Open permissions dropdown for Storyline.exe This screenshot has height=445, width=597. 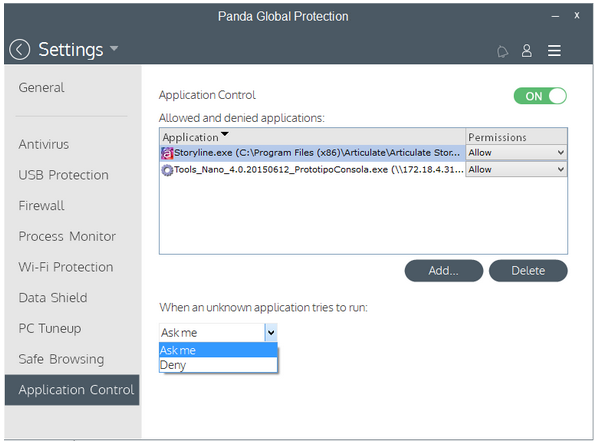click(516, 153)
